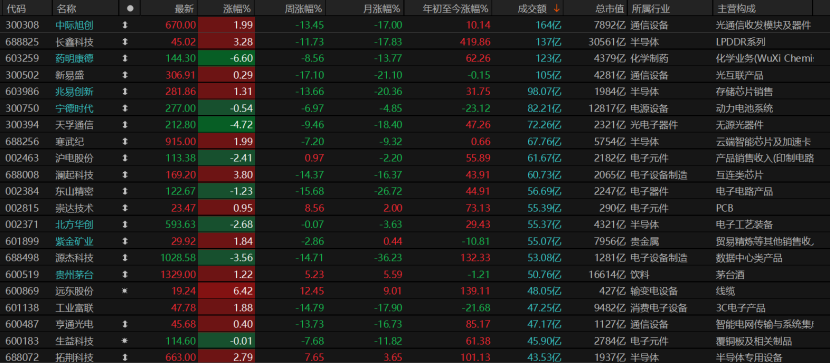830x364 pixels.
Task: Click the marker icon in 源杰科技 row
Action: 125,258
